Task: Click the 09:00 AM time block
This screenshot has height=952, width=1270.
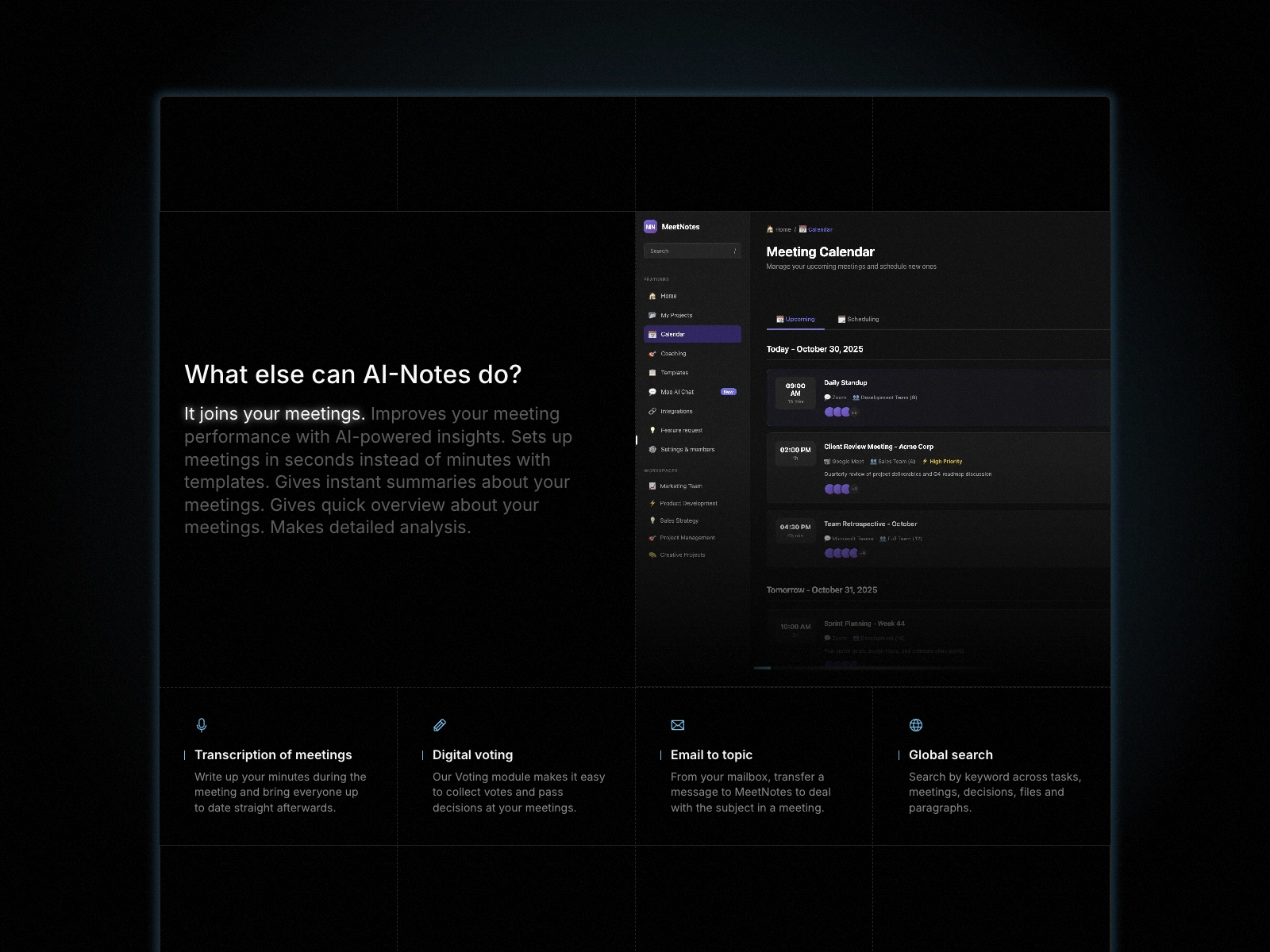Action: (x=795, y=393)
